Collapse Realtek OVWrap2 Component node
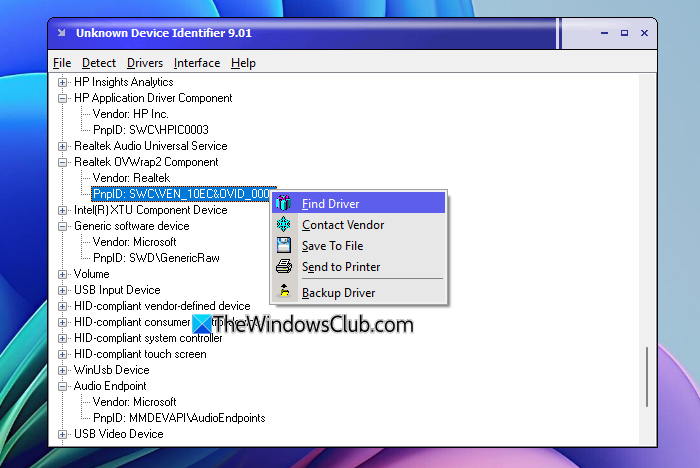This screenshot has height=468, width=700. point(62,162)
